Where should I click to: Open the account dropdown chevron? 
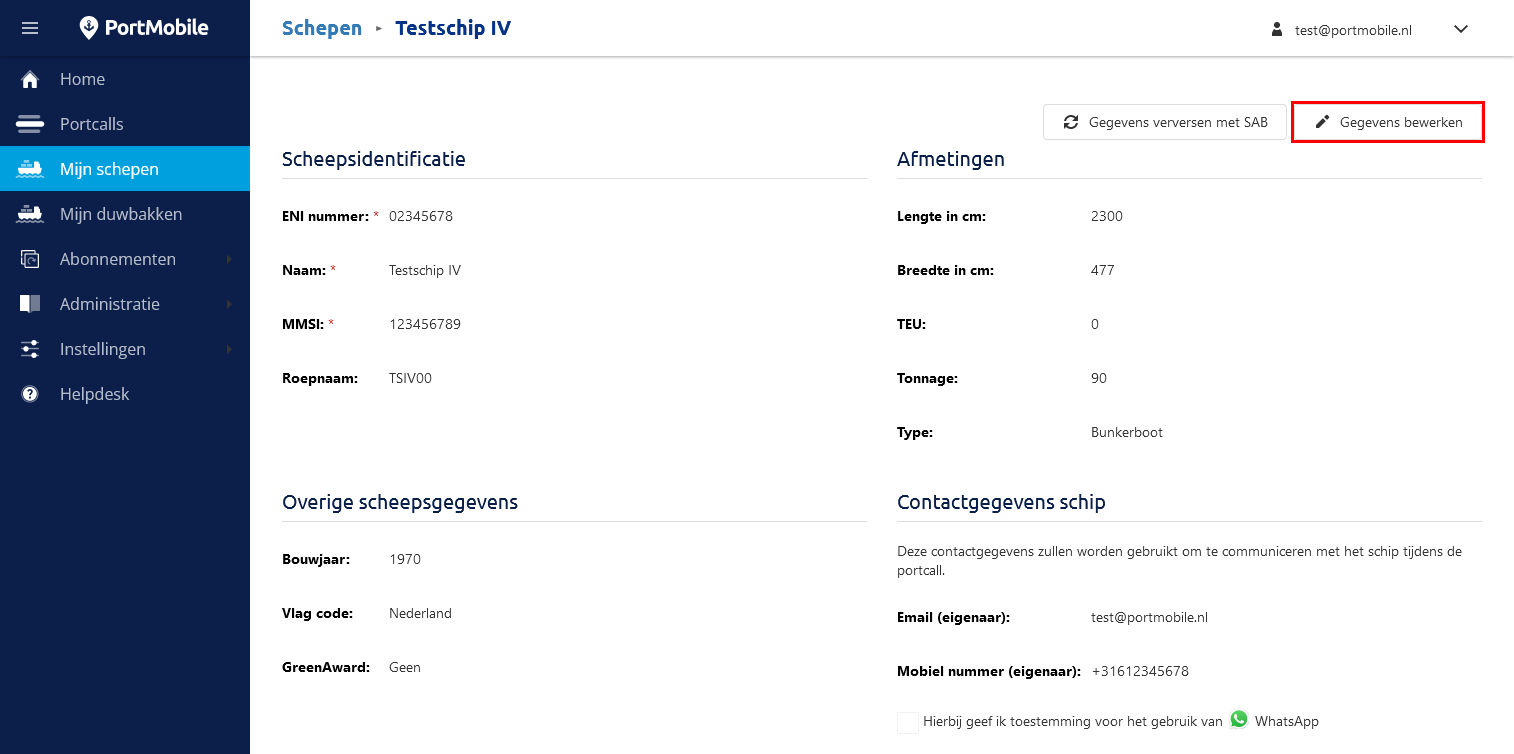click(x=1461, y=29)
